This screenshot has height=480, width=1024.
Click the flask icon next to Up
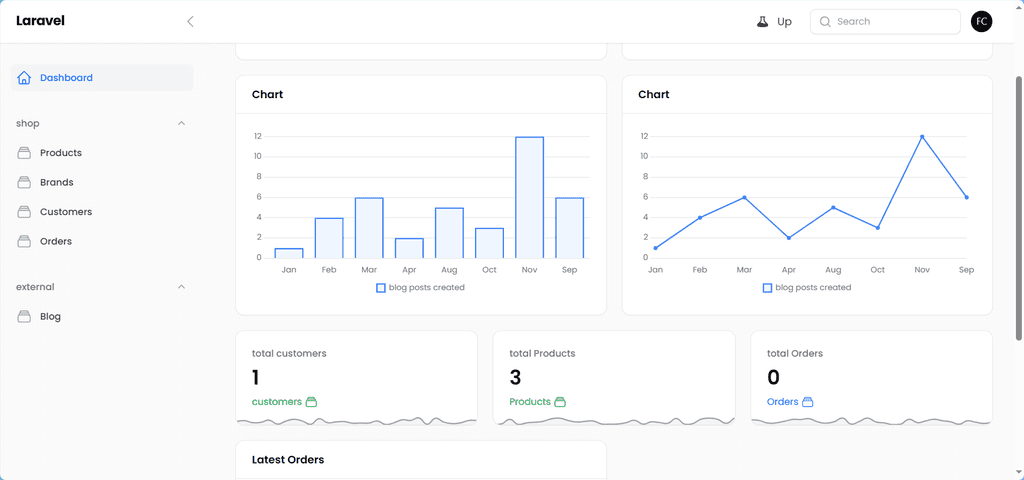click(x=762, y=22)
